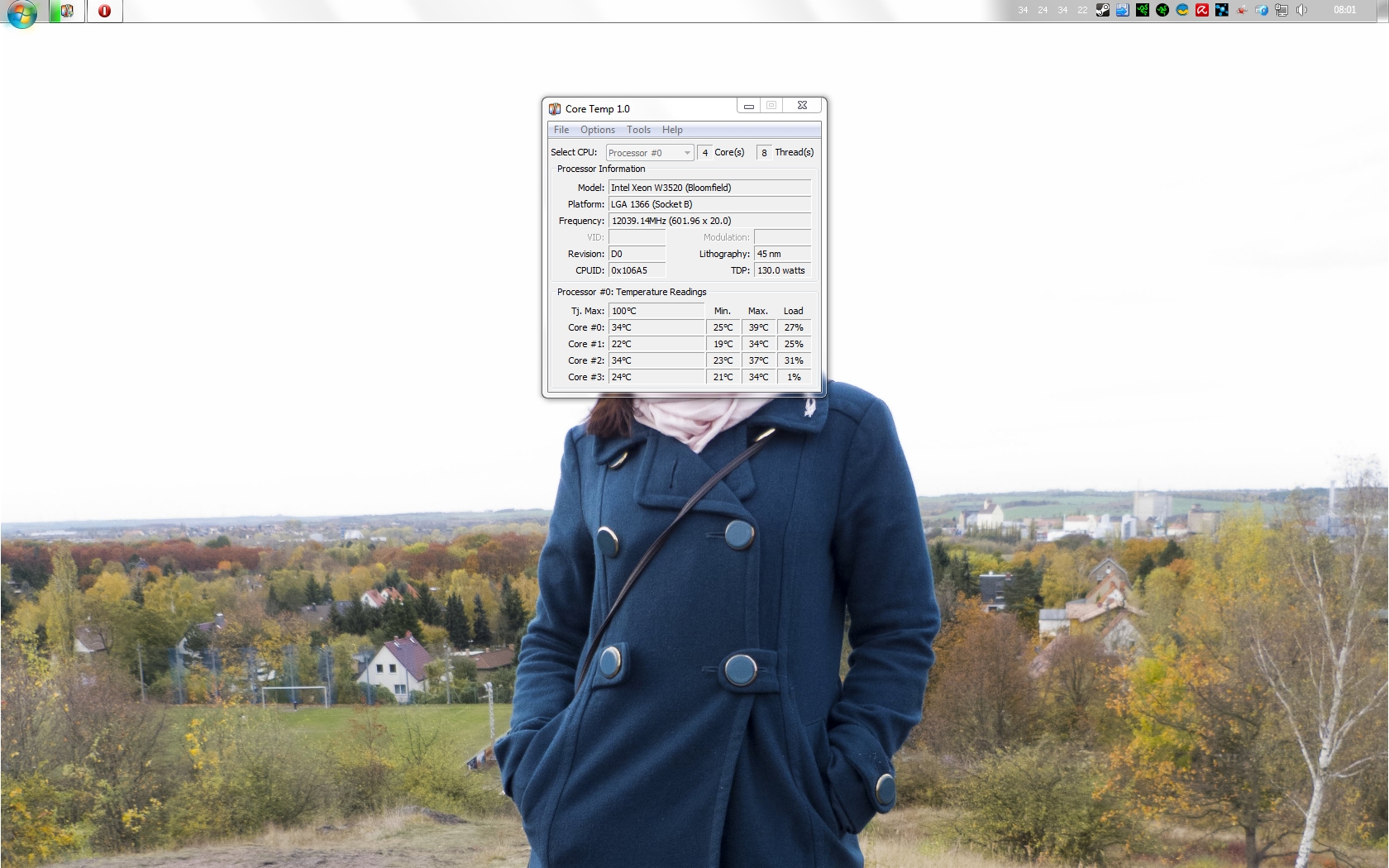The image size is (1389, 868).
Task: Click the Core #2 load value 31%
Action: pyautogui.click(x=794, y=360)
